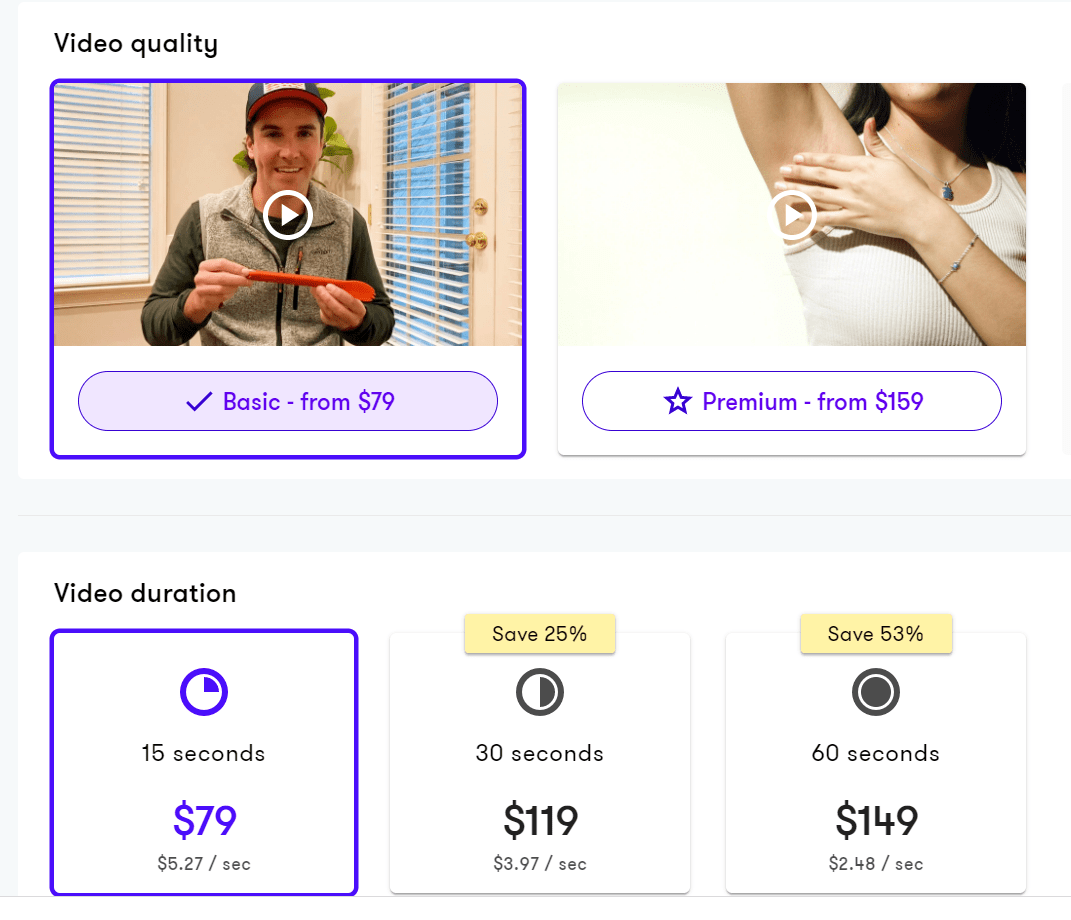Click the "$3.97 / sec" rate text
The height and width of the screenshot is (920, 1071).
(x=540, y=863)
